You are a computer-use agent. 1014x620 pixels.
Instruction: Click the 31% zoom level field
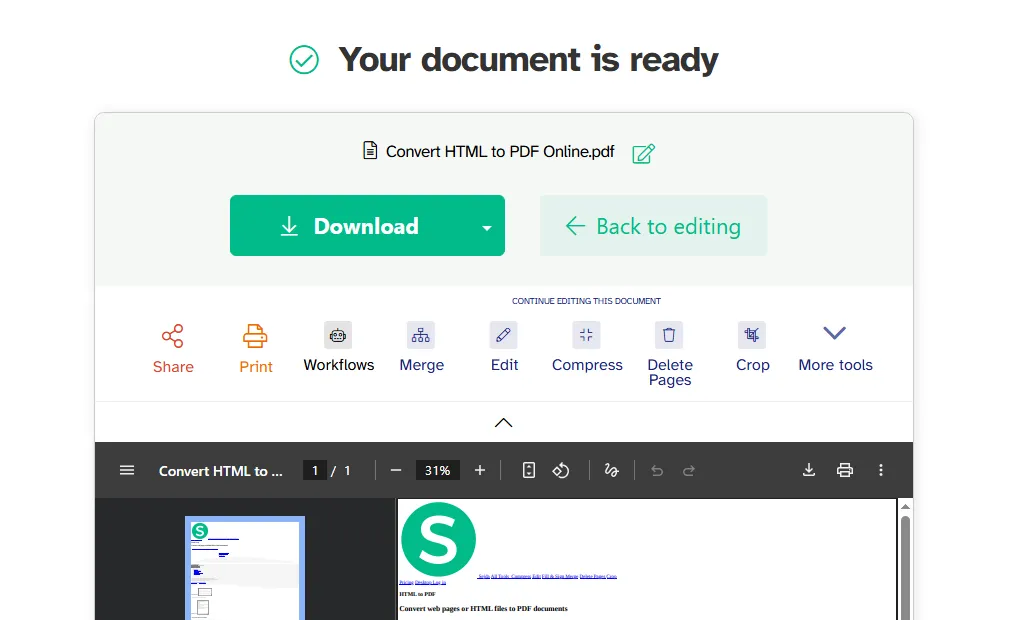(x=437, y=470)
